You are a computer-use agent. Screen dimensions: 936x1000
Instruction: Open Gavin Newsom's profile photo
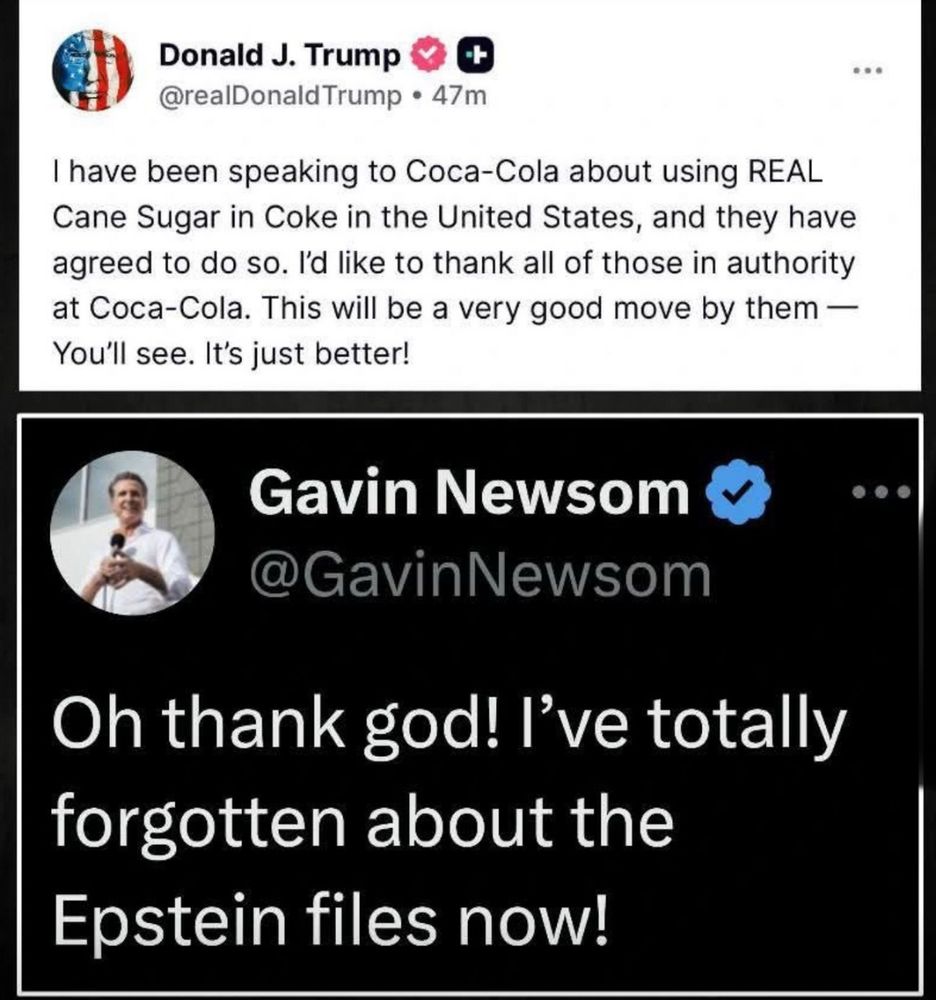tap(132, 533)
